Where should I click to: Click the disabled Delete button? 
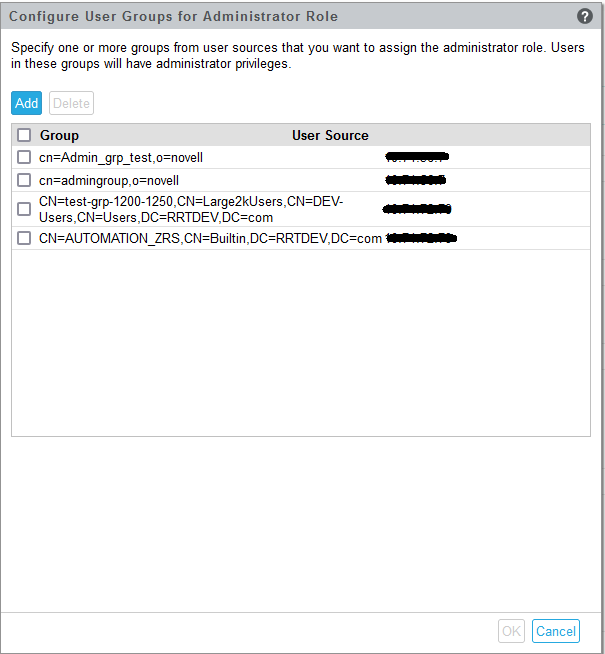point(71,103)
